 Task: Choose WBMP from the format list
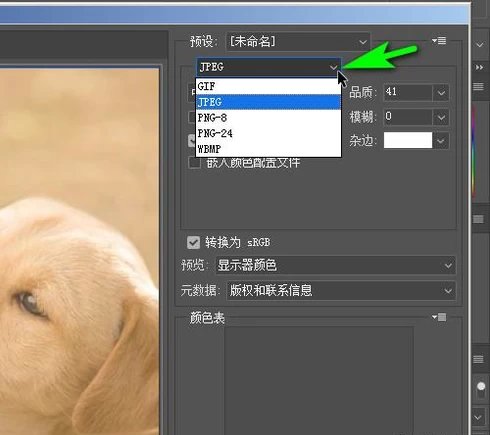coord(269,149)
